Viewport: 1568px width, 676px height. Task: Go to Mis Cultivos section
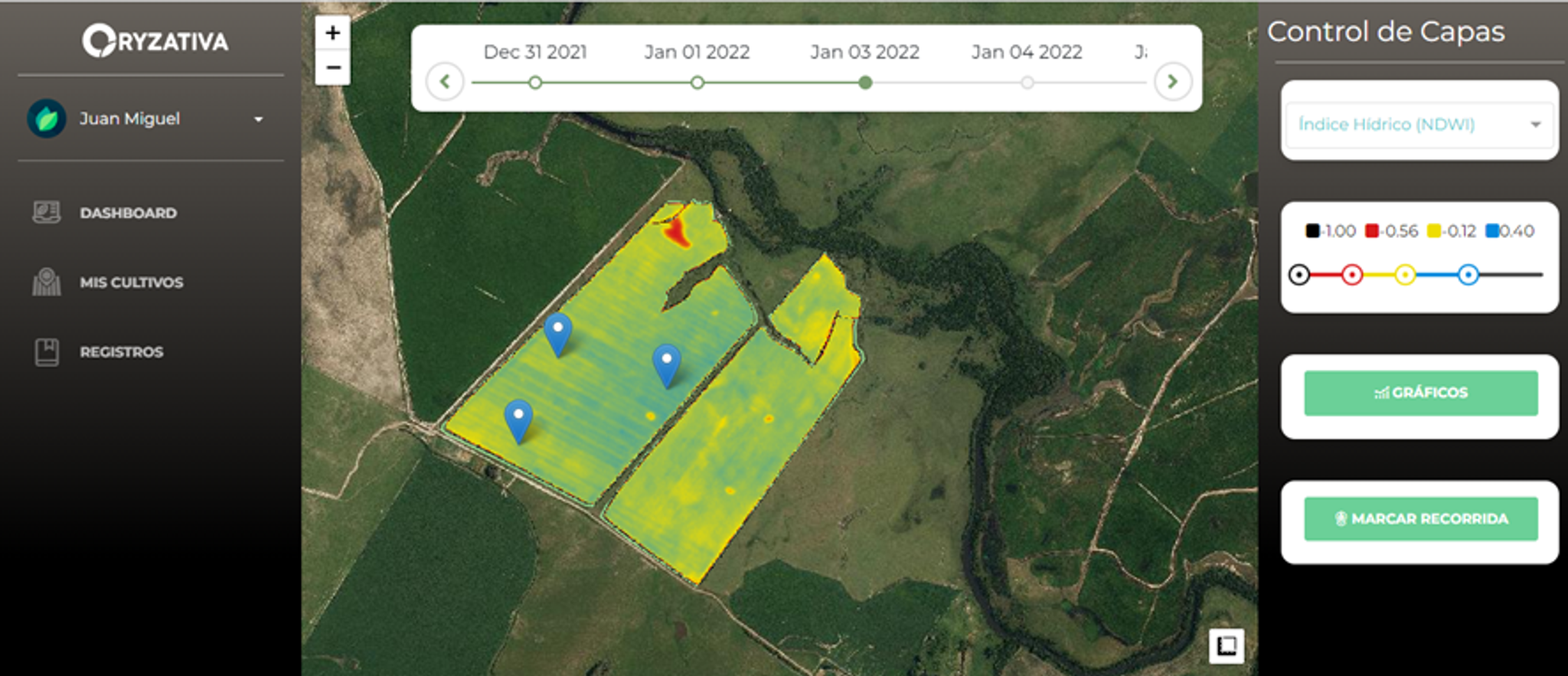tap(132, 282)
